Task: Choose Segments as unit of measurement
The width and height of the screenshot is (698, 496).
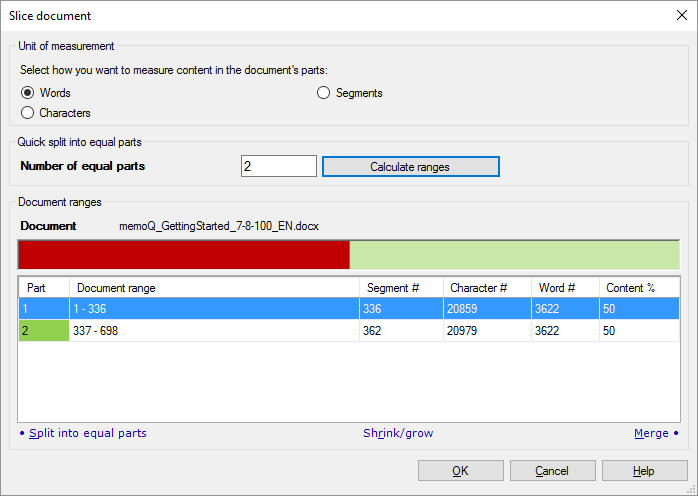Action: point(324,93)
